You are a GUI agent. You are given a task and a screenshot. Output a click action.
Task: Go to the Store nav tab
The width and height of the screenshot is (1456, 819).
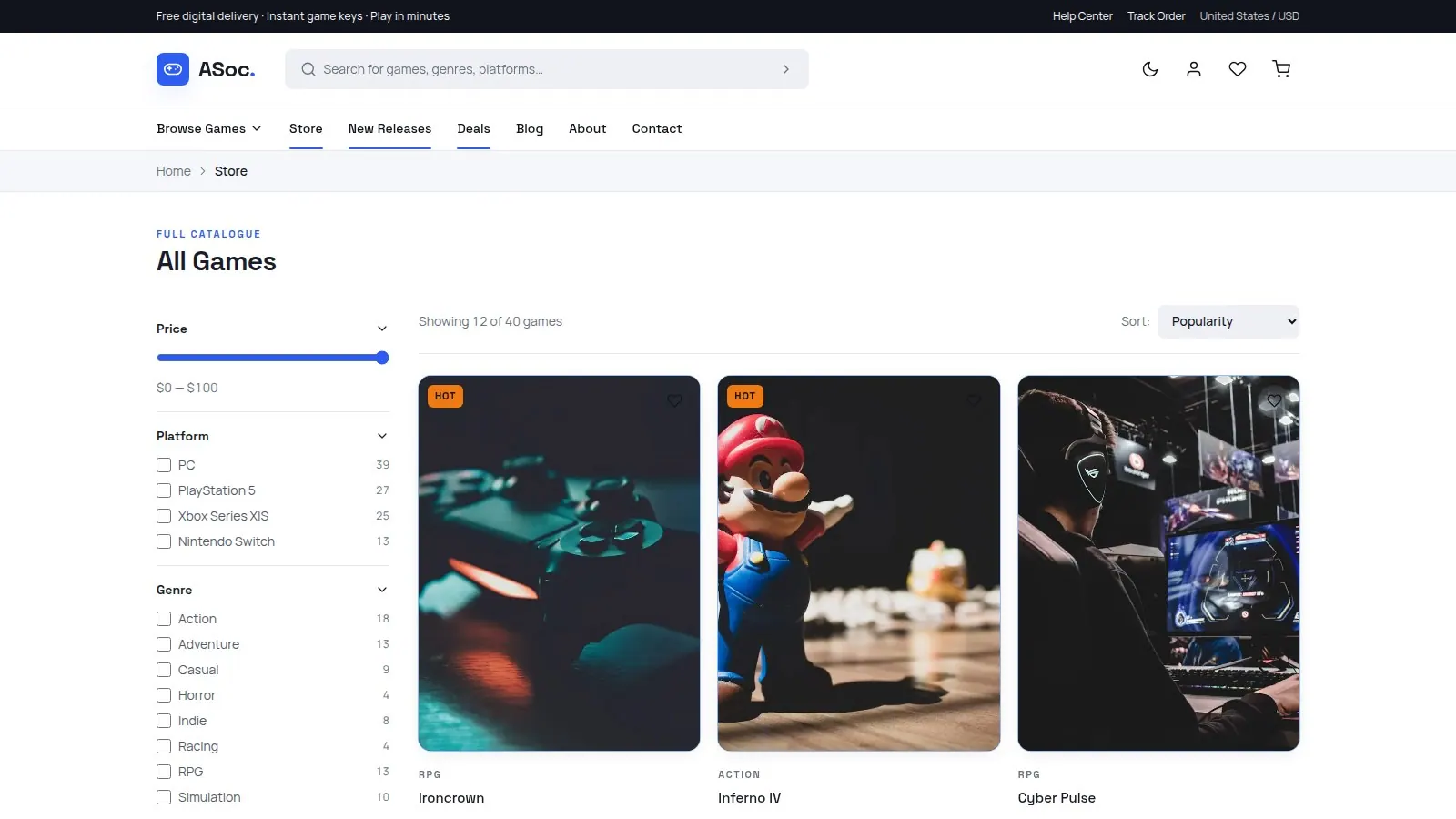coord(306,128)
